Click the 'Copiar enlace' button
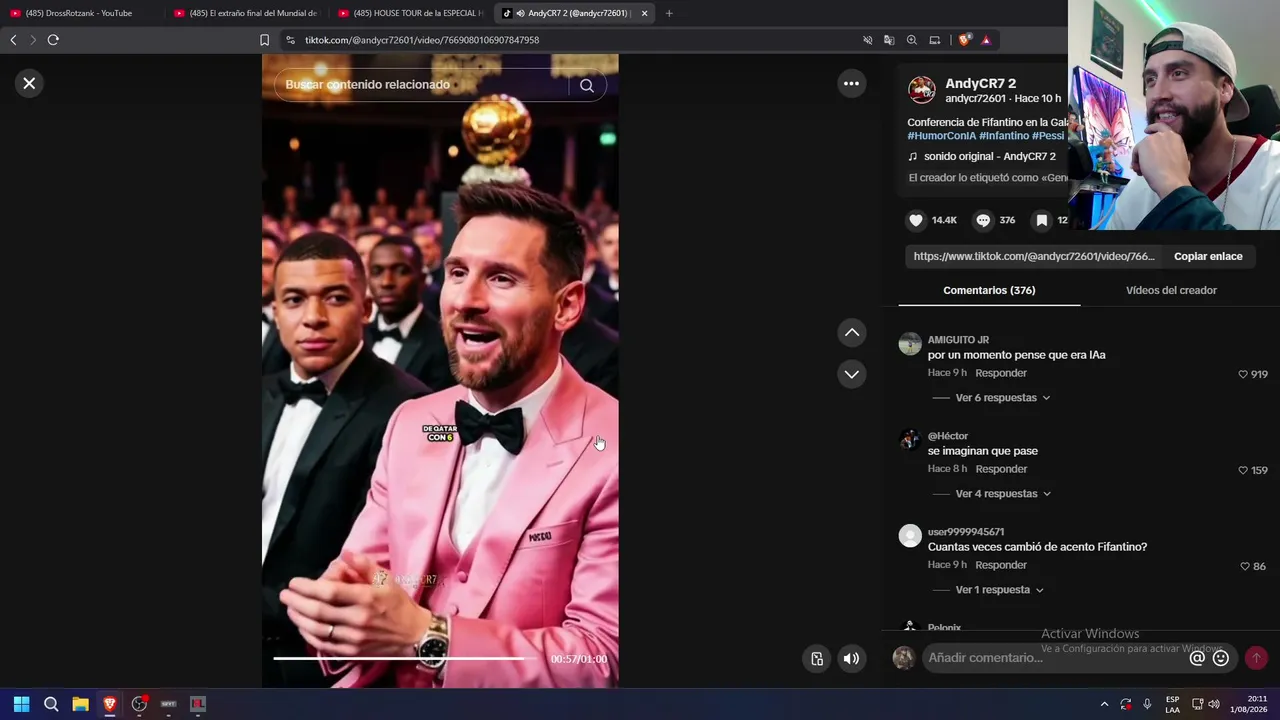Screen dimensions: 1280x720 [1208, 256]
